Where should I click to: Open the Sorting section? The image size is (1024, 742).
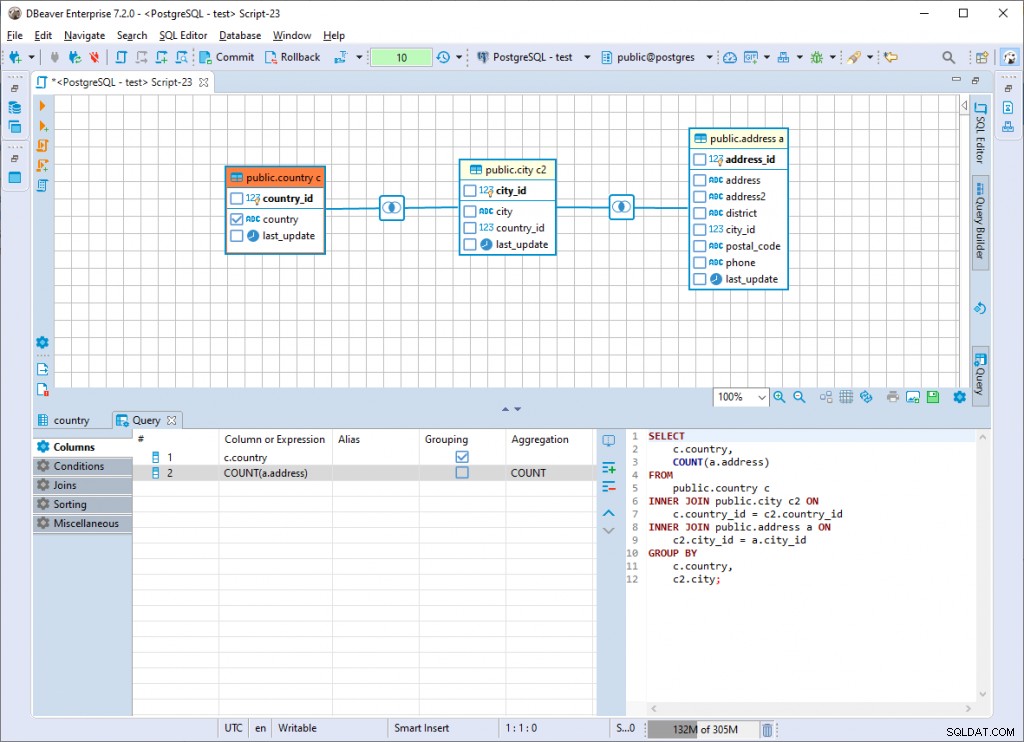[x=83, y=504]
